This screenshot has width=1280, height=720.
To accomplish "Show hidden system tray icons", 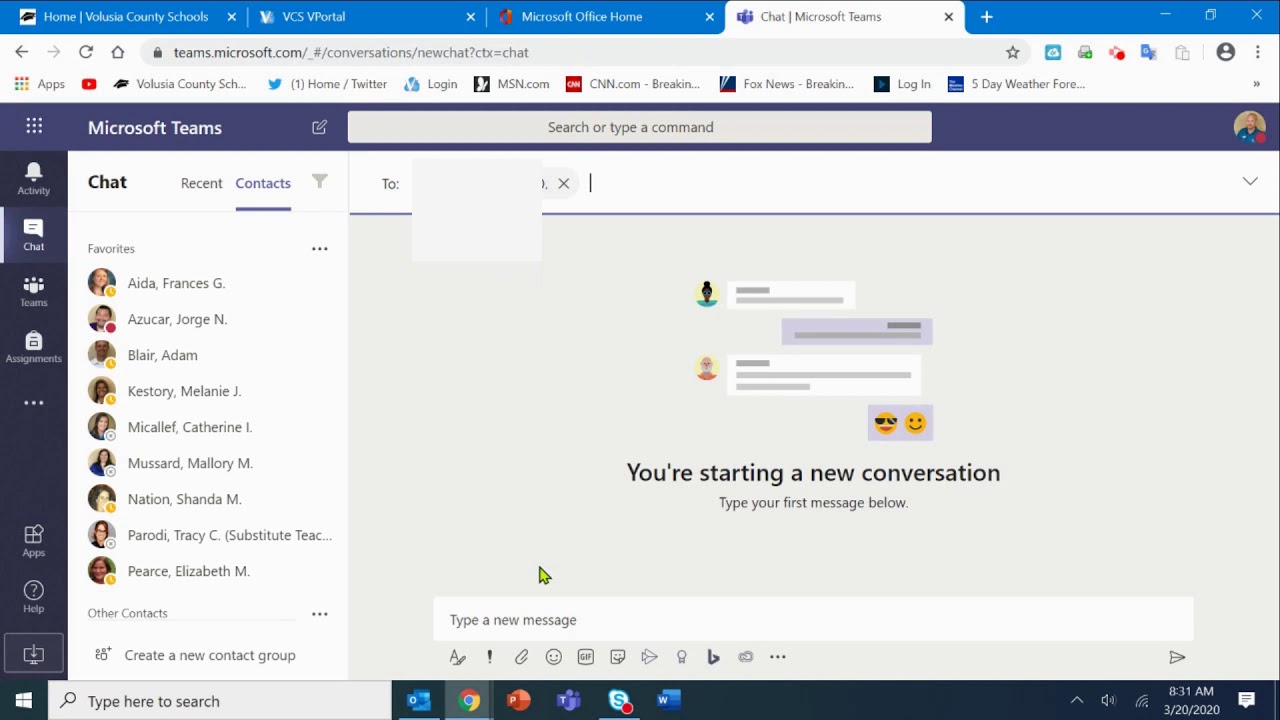I will [x=1077, y=701].
